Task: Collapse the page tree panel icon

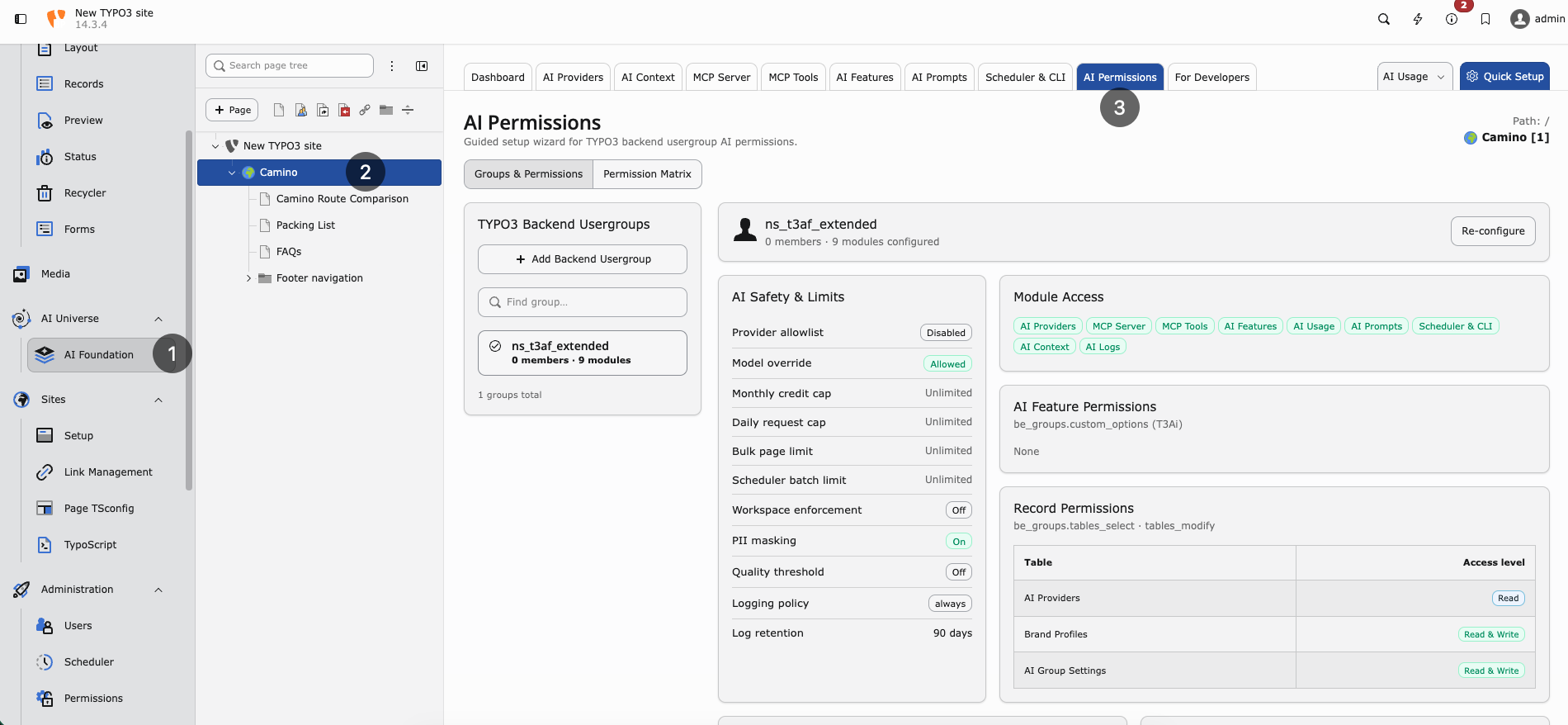Action: (422, 66)
